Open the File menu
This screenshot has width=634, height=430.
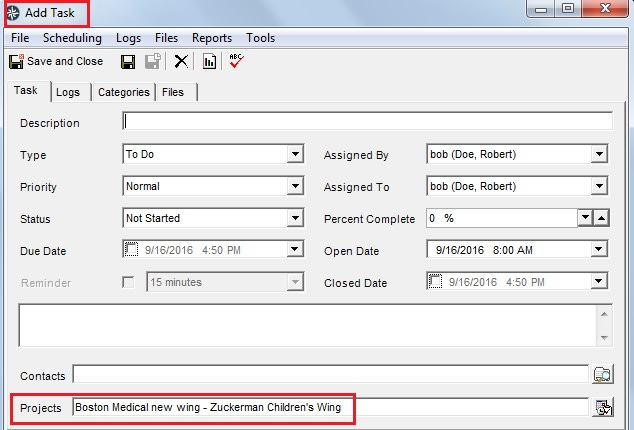click(20, 38)
